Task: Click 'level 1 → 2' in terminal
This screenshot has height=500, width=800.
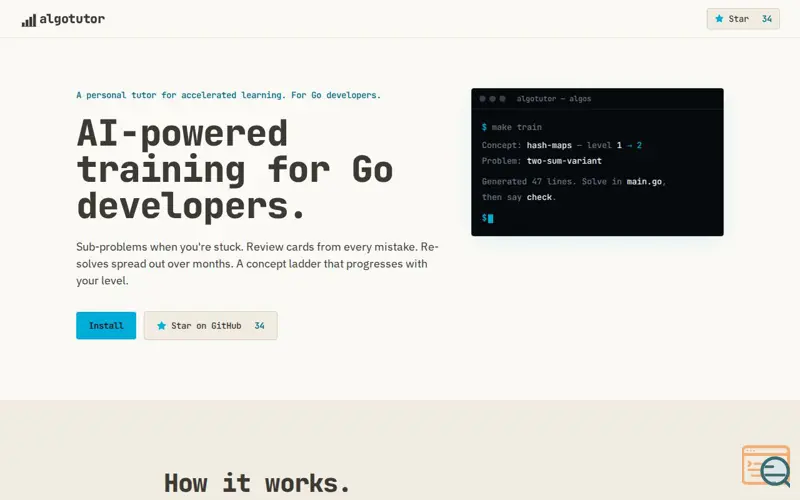Action: [614, 145]
